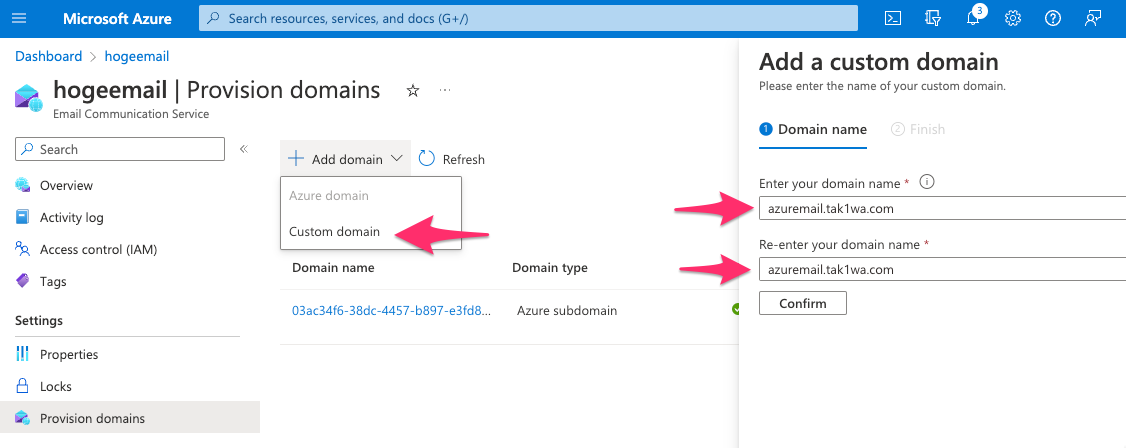Click the Azure subdomain cell

(x=567, y=311)
